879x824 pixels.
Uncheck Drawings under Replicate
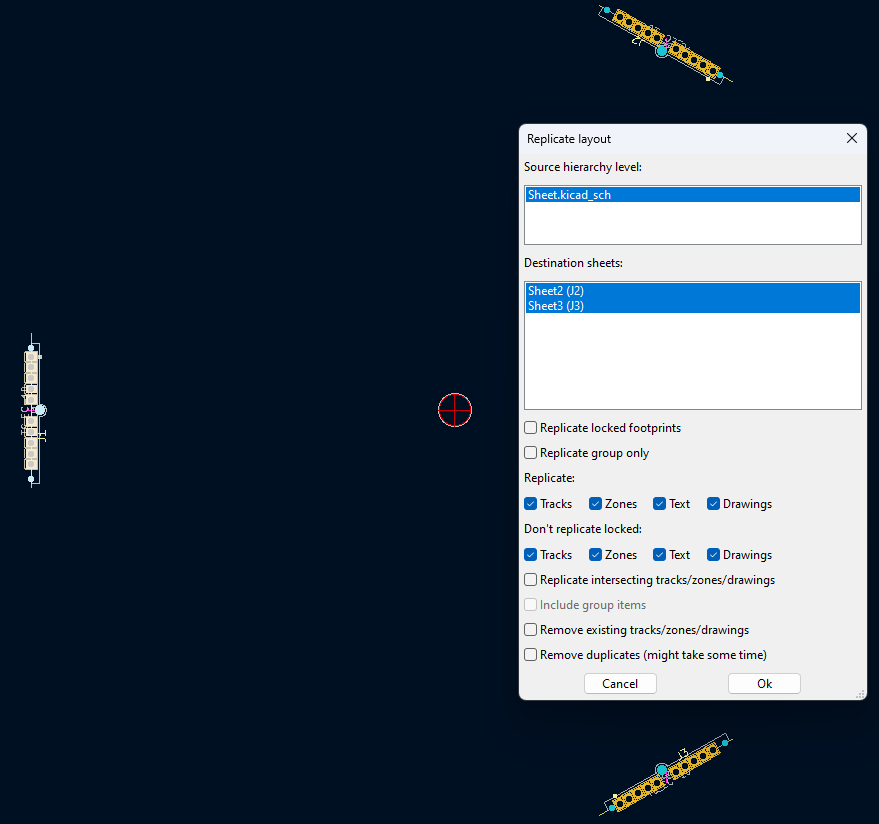[713, 503]
